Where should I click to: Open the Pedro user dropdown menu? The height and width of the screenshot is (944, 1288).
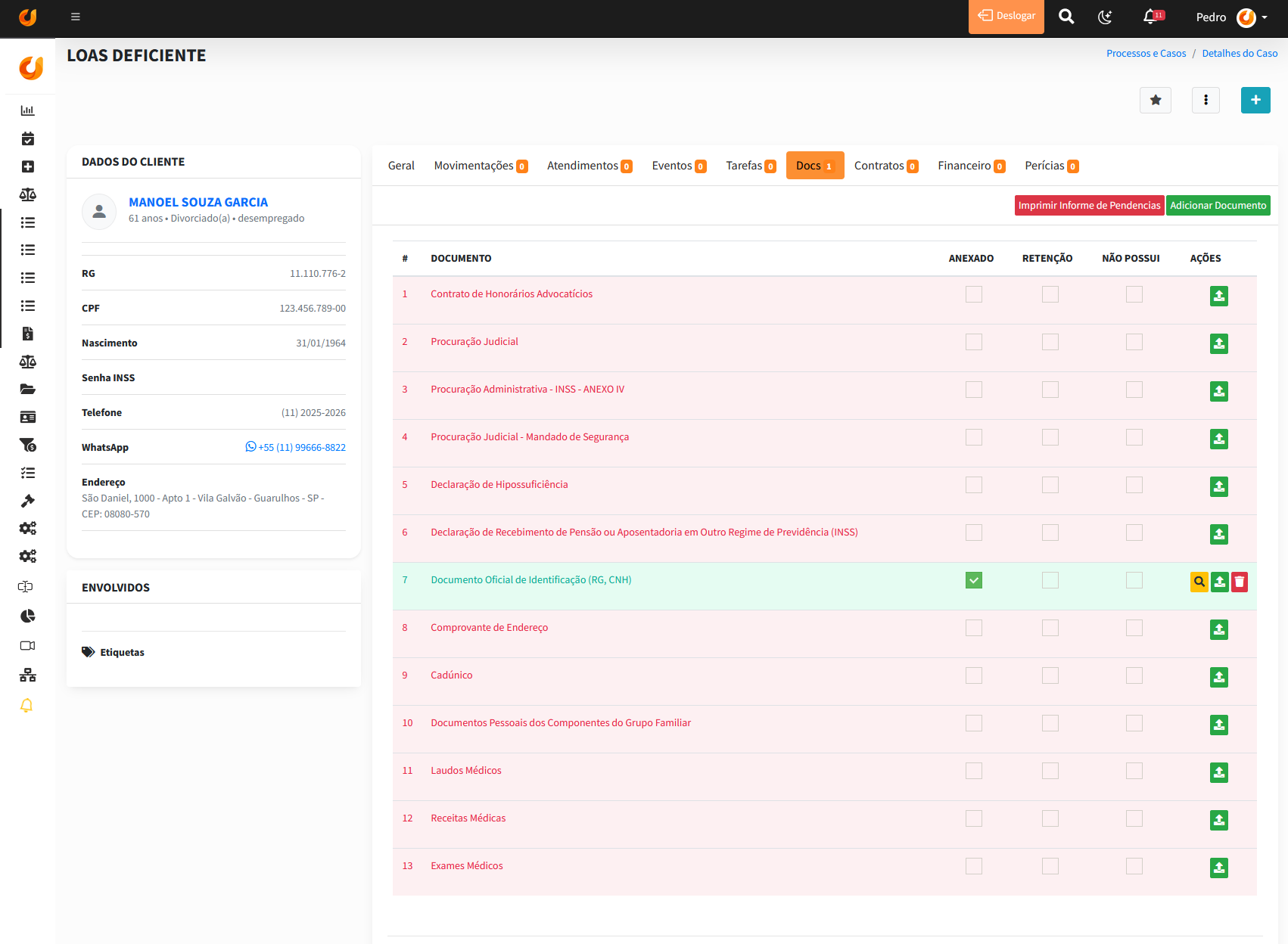1231,17
